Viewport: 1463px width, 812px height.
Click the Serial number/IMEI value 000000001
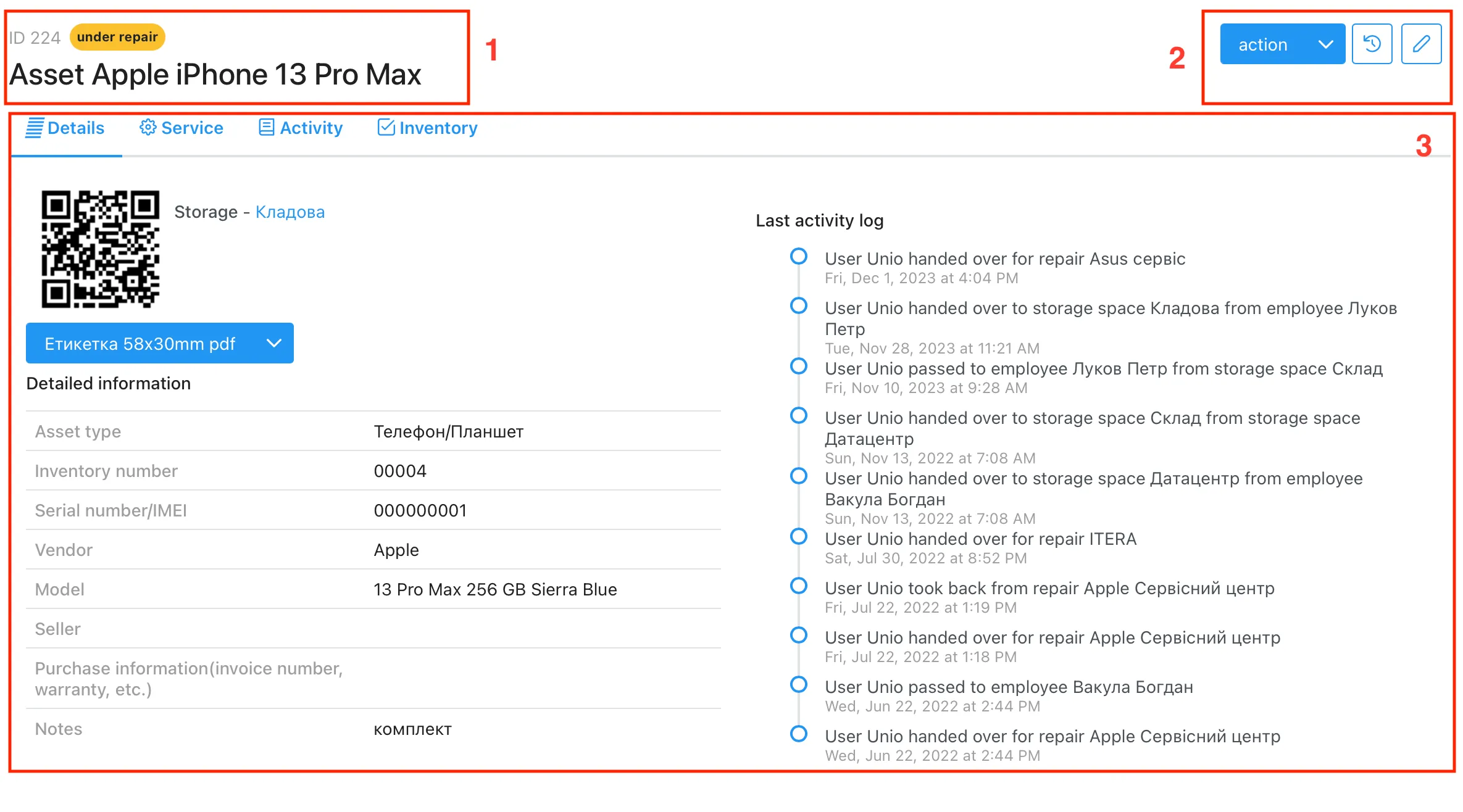(x=420, y=510)
